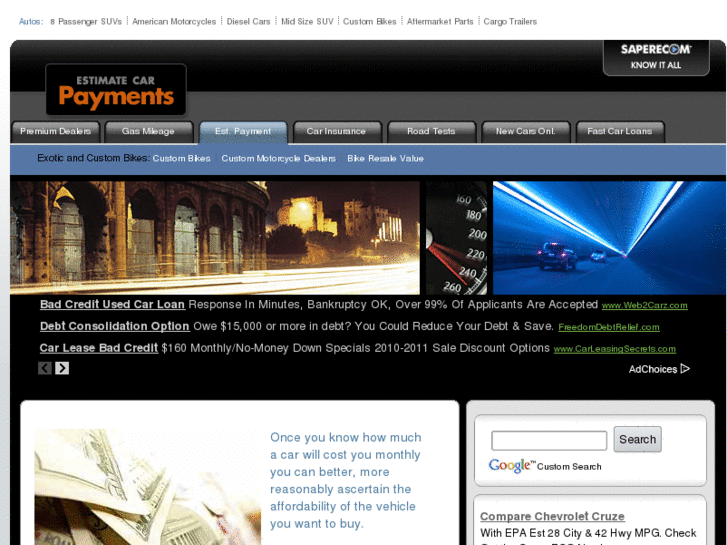
Task: Click the blue tunnel cars banner image
Action: 609,237
